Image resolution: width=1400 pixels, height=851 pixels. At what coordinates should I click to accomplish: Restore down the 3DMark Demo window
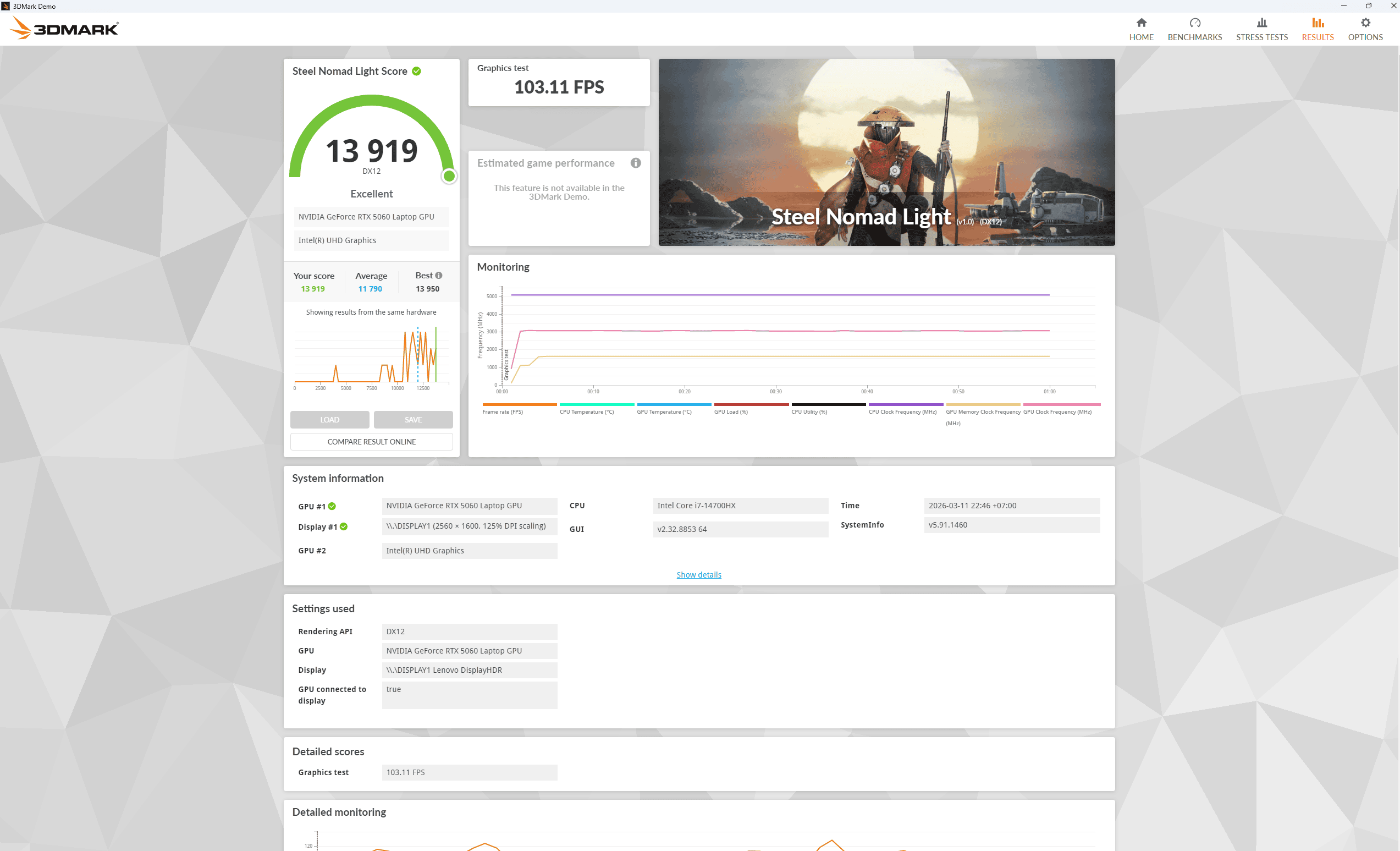tap(1368, 6)
